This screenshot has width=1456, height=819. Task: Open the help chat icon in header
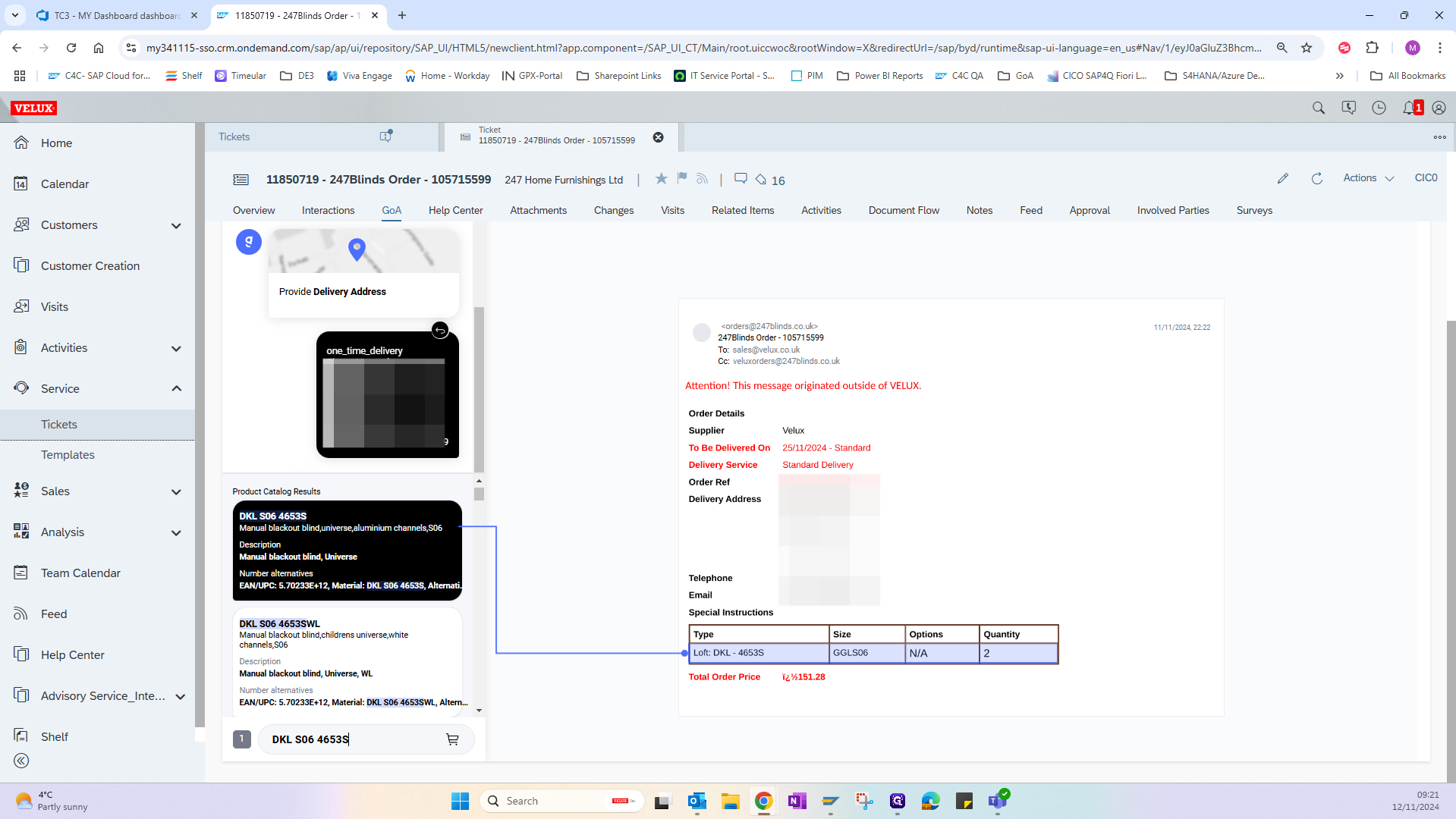1349,108
